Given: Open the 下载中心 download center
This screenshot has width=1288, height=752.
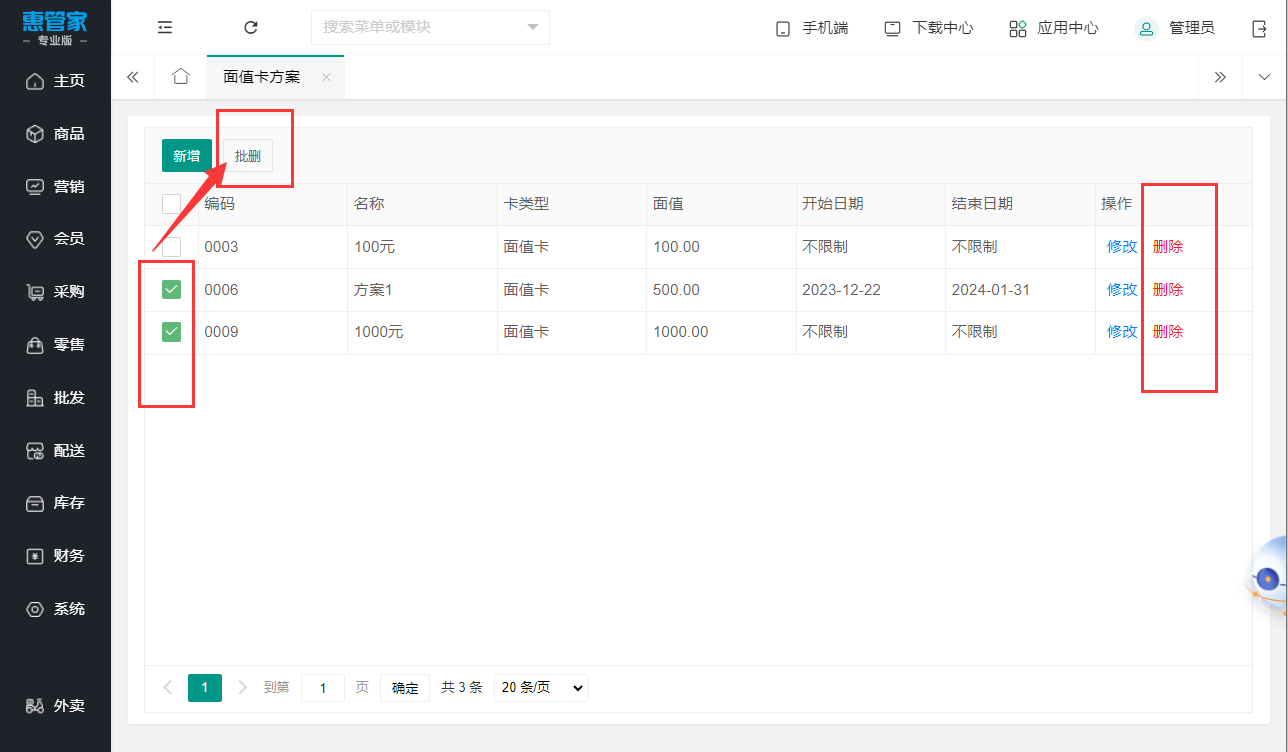Looking at the screenshot, I should (x=929, y=28).
